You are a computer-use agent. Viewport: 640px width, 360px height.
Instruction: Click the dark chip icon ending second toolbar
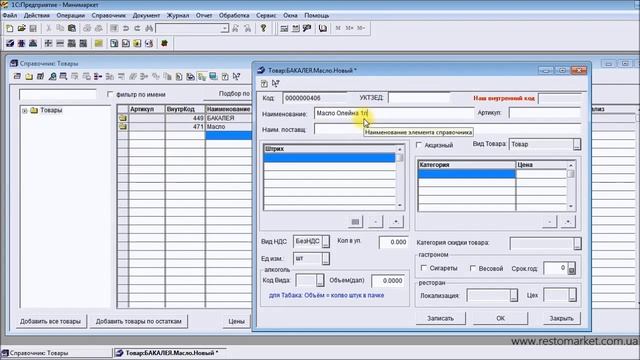coord(164,43)
